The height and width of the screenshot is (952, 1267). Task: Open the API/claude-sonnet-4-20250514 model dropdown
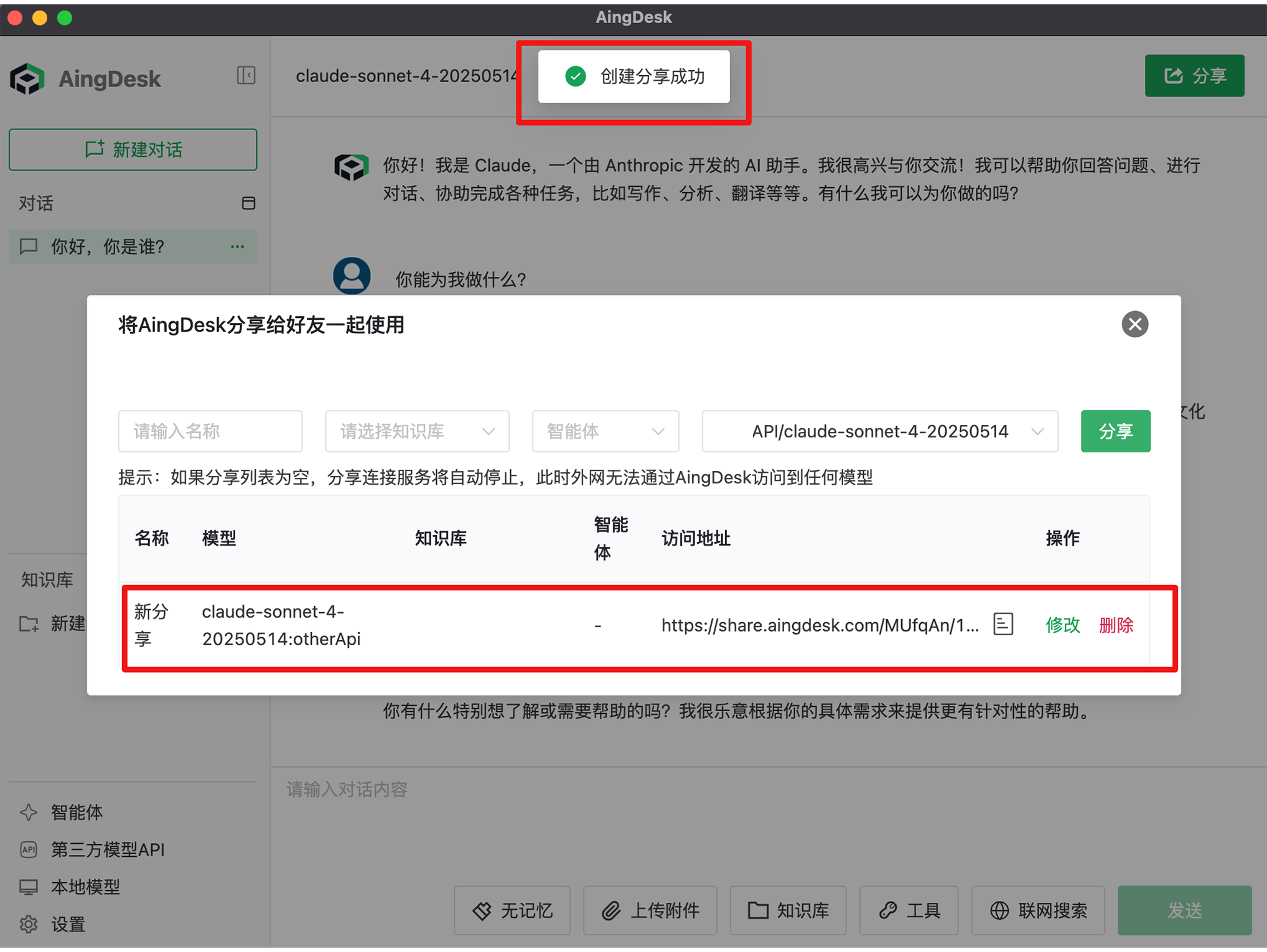click(879, 431)
